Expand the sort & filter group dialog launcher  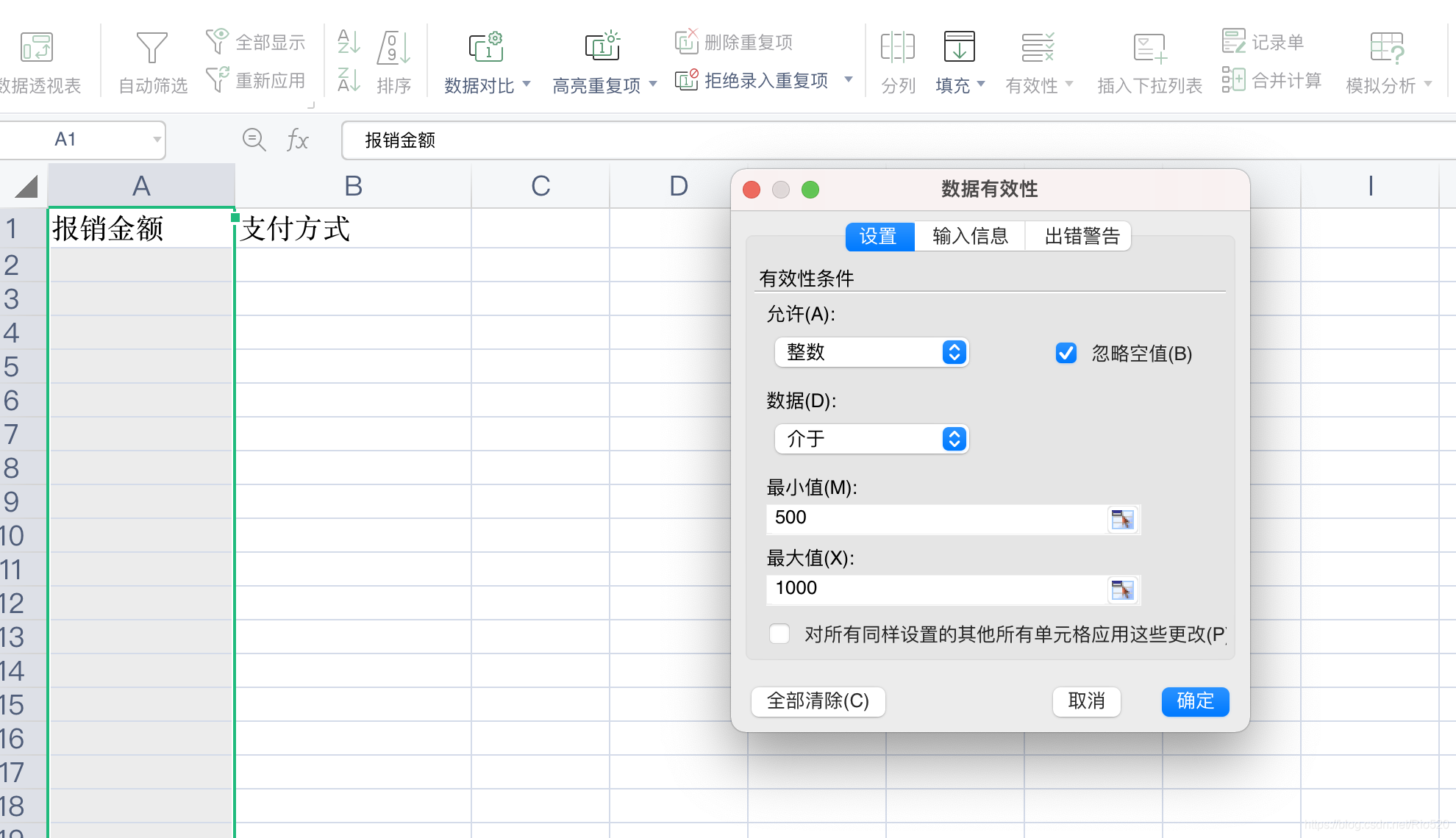[x=311, y=105]
